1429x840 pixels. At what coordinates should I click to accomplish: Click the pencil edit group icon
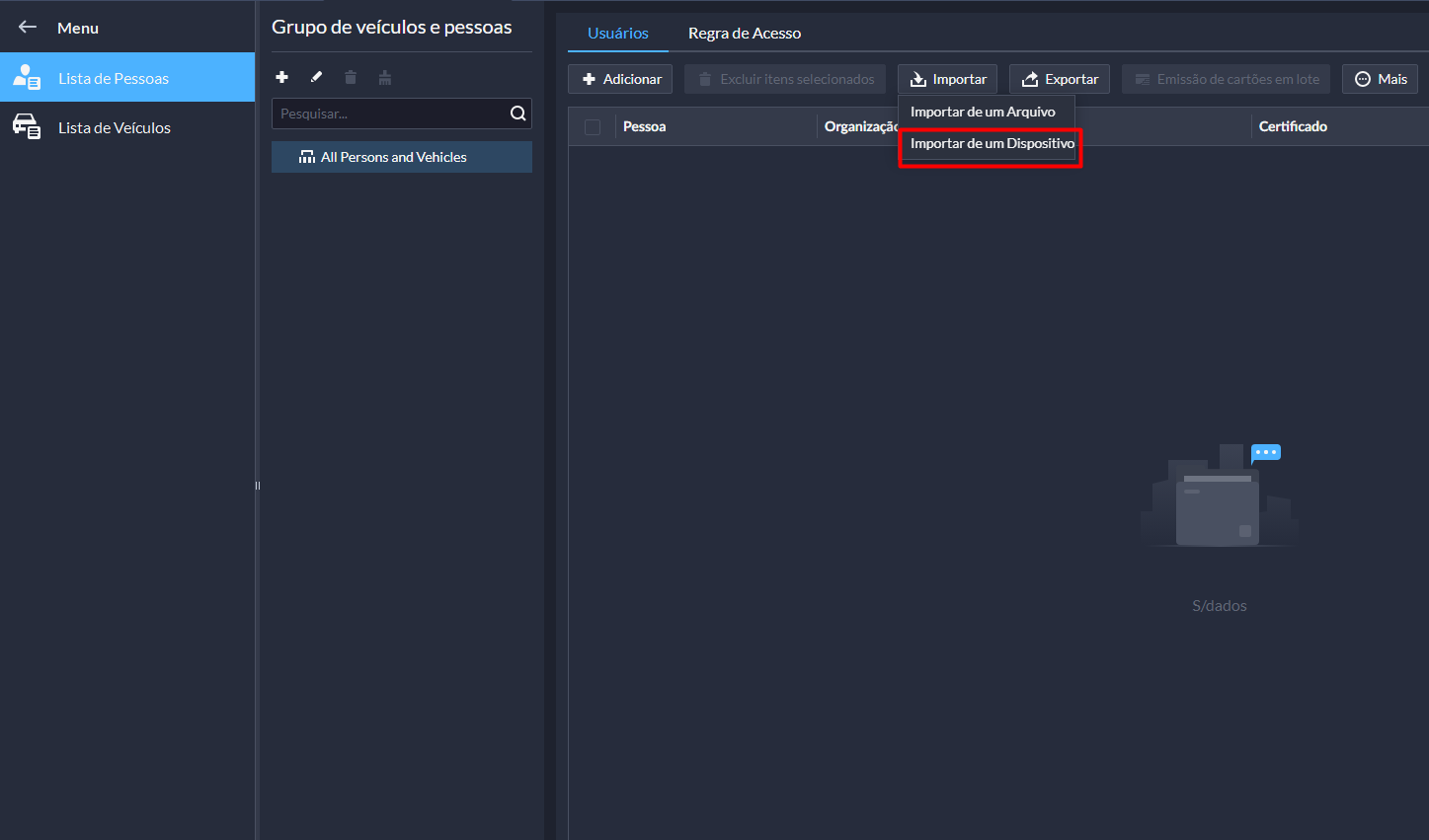point(316,77)
